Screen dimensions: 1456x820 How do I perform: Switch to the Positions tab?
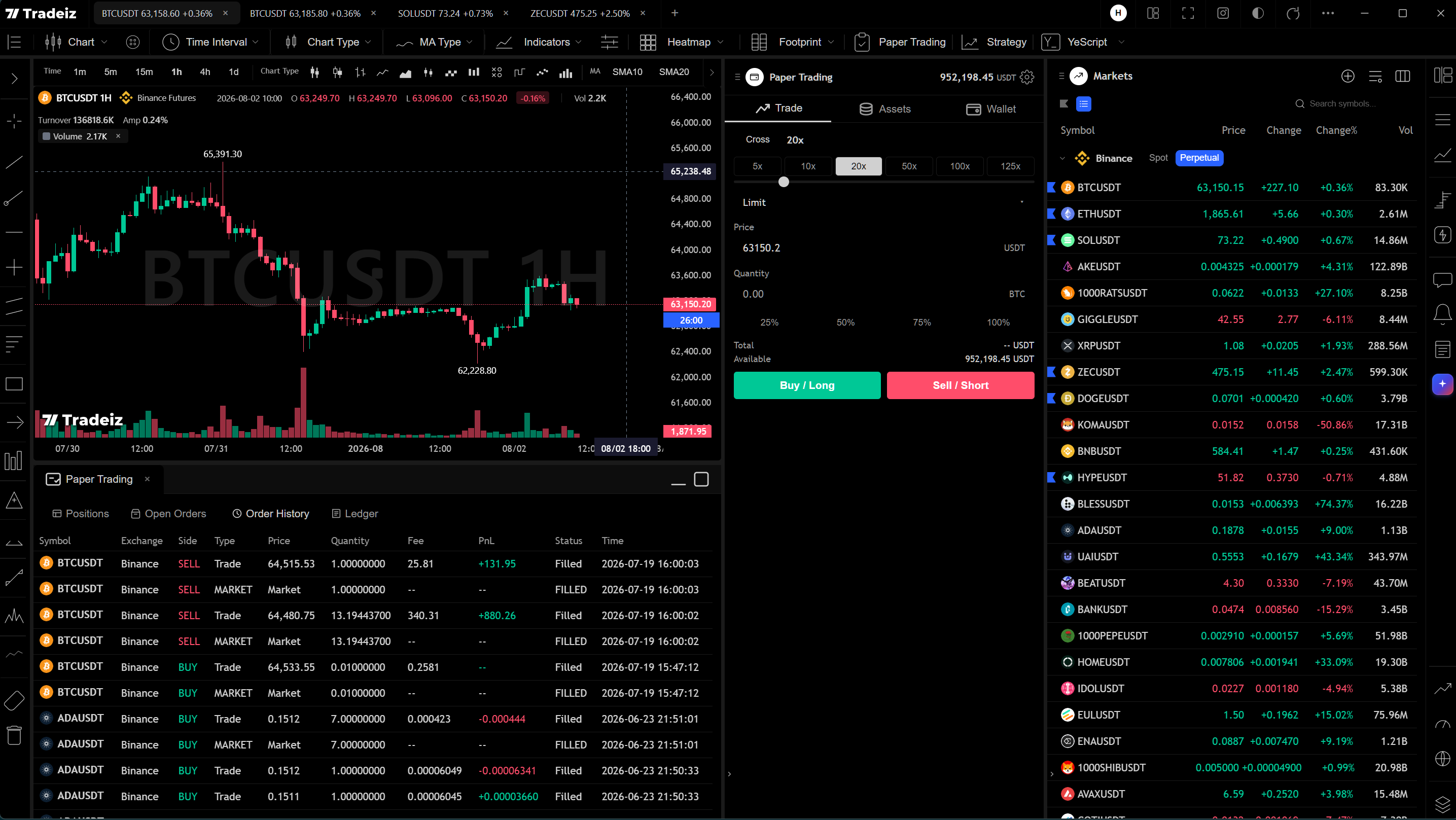80,514
